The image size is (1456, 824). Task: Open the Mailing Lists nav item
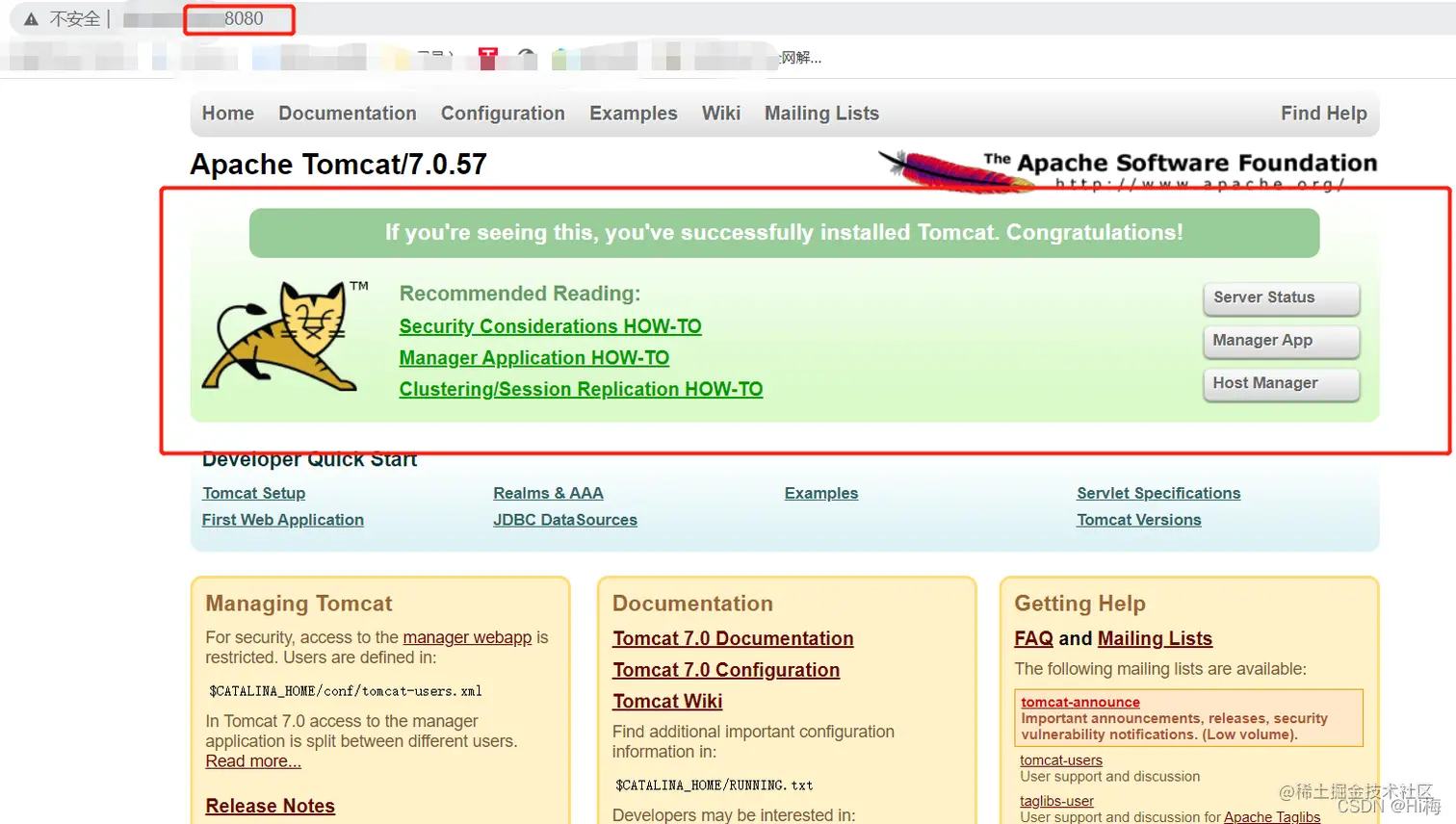coord(821,114)
